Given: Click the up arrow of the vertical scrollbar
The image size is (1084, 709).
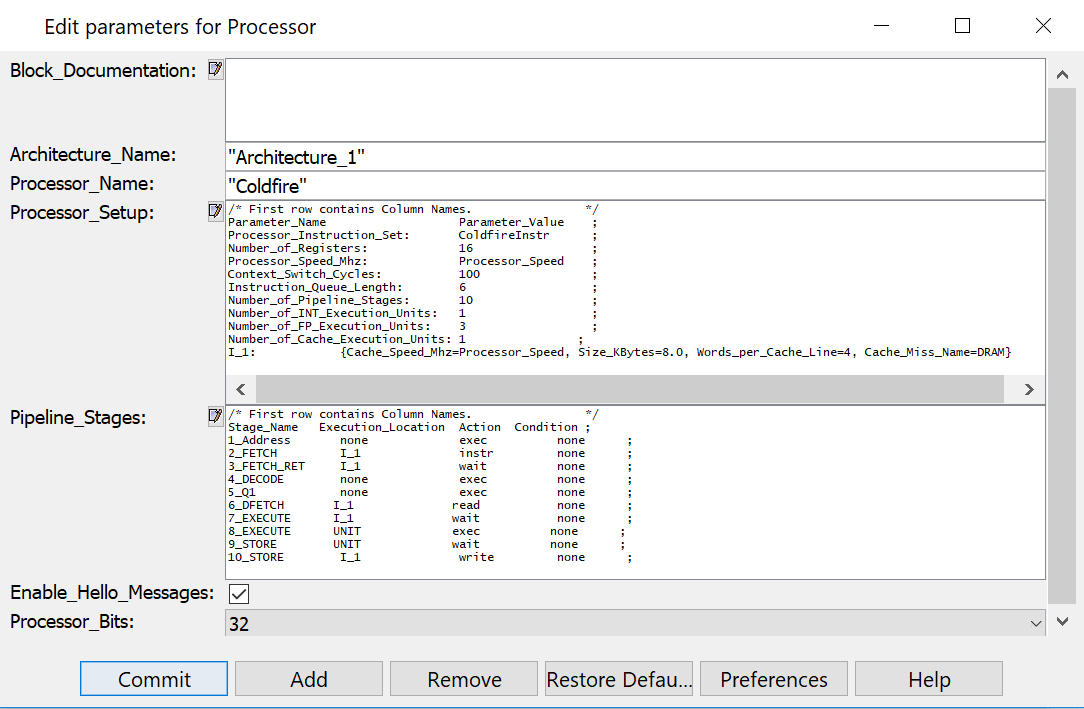Looking at the screenshot, I should point(1062,74).
